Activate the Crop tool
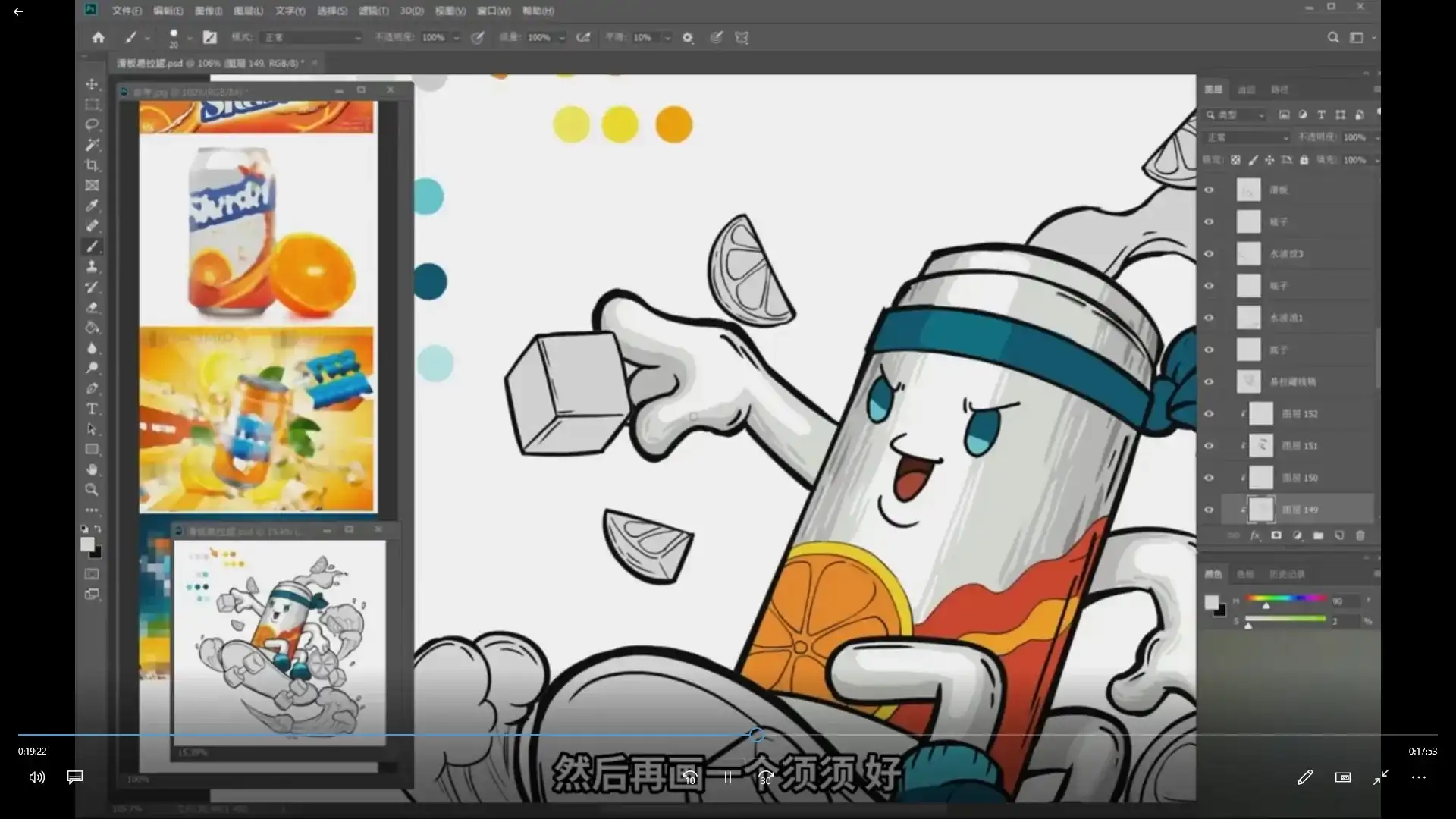The image size is (1456, 819). (92, 165)
